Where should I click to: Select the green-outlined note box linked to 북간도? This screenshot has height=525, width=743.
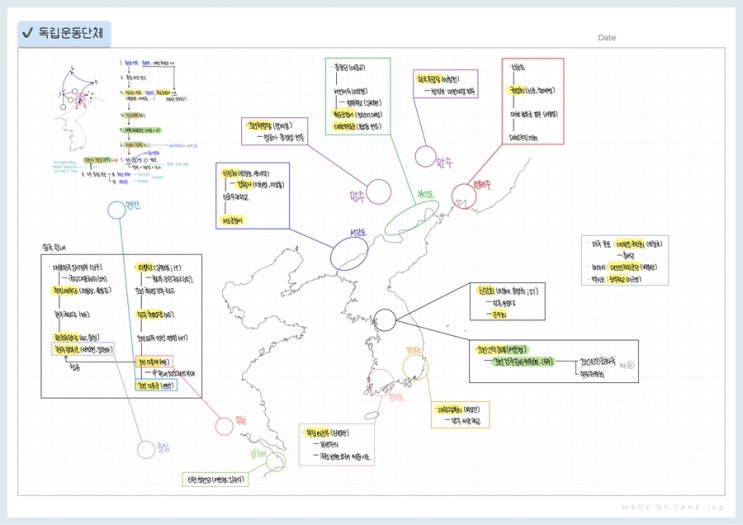pyautogui.click(x=358, y=96)
